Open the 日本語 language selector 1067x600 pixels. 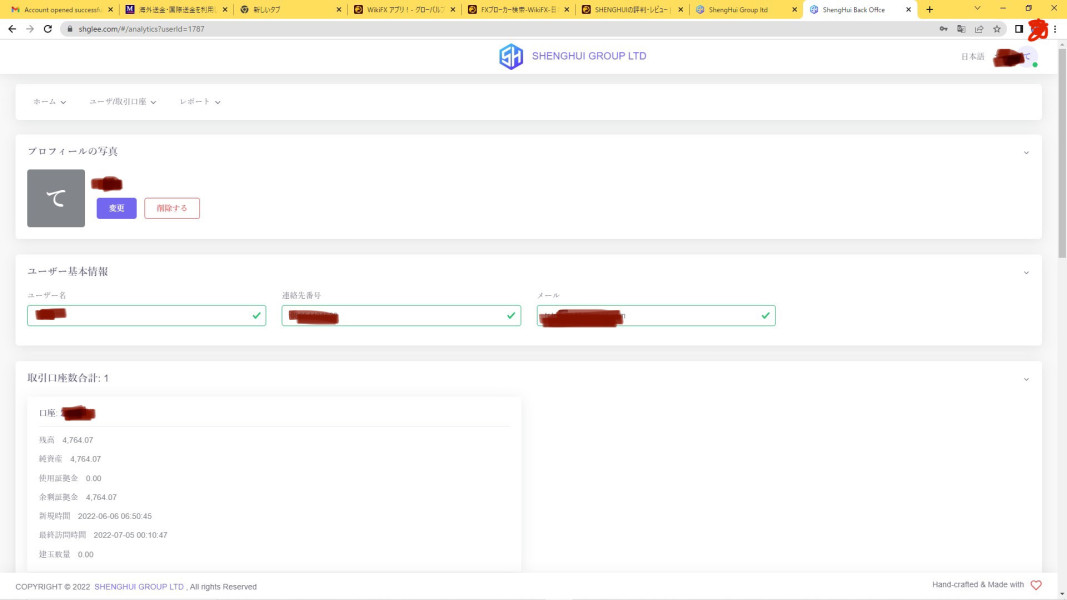tap(972, 57)
